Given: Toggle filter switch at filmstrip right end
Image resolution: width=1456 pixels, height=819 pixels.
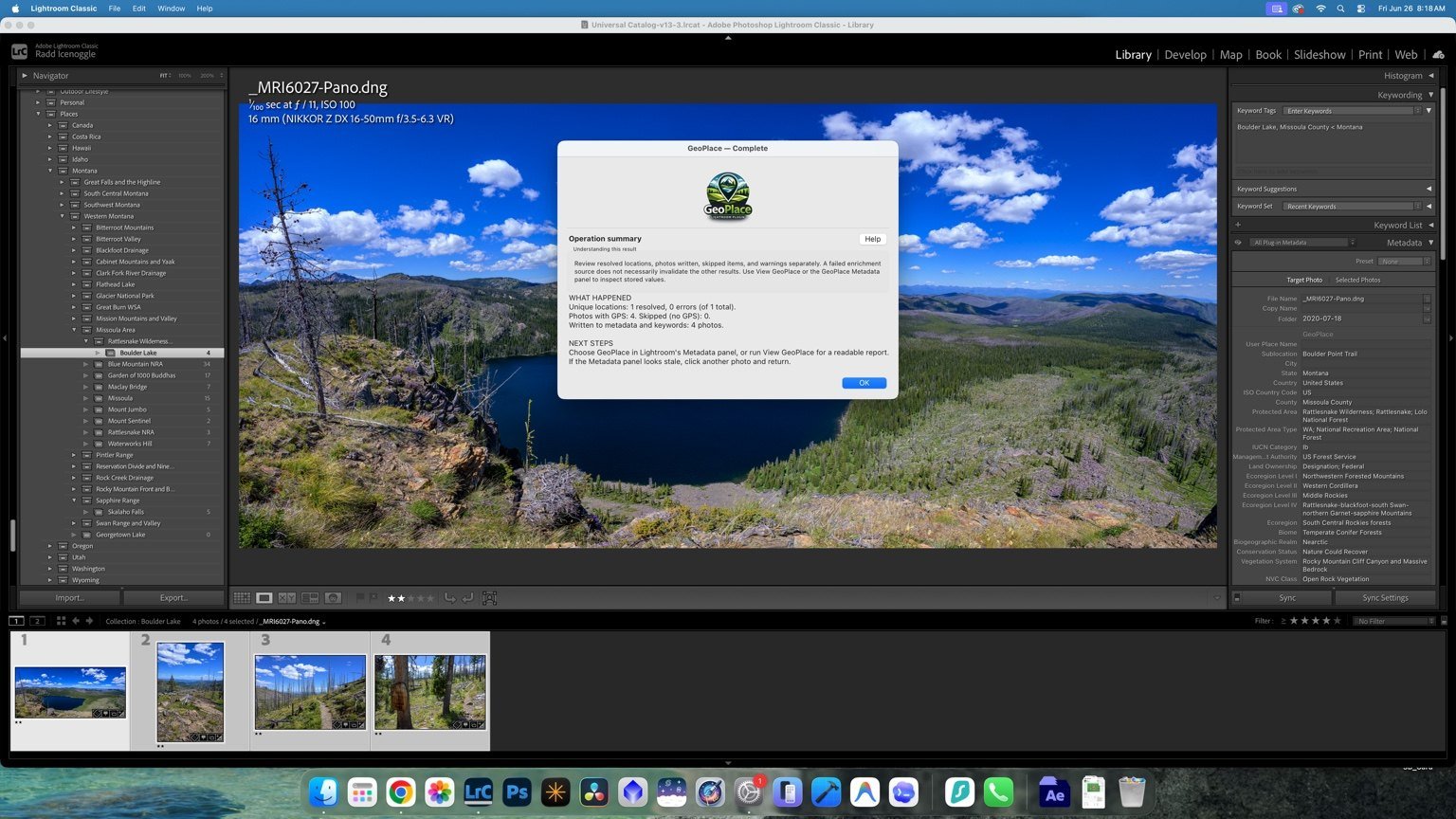Looking at the screenshot, I should pyautogui.click(x=1444, y=621).
